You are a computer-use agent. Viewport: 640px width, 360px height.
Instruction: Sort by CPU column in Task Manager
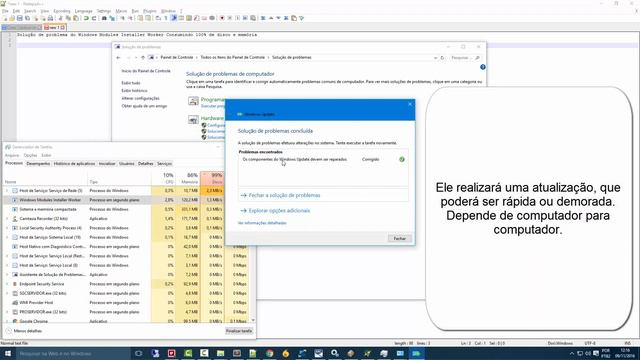[x=163, y=178]
